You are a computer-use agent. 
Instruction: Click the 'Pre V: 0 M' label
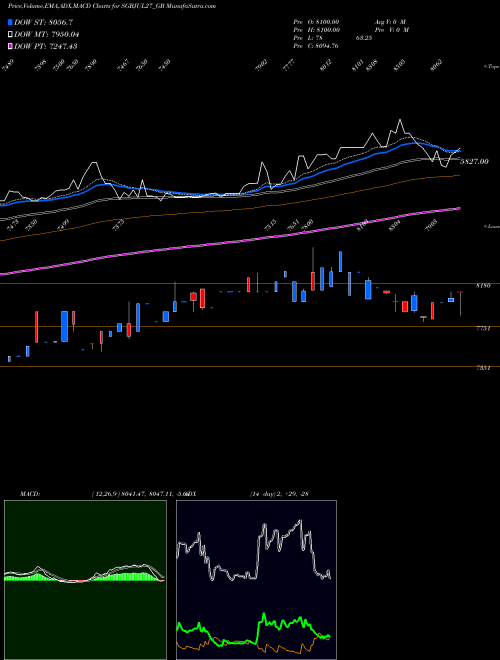pyautogui.click(x=391, y=30)
